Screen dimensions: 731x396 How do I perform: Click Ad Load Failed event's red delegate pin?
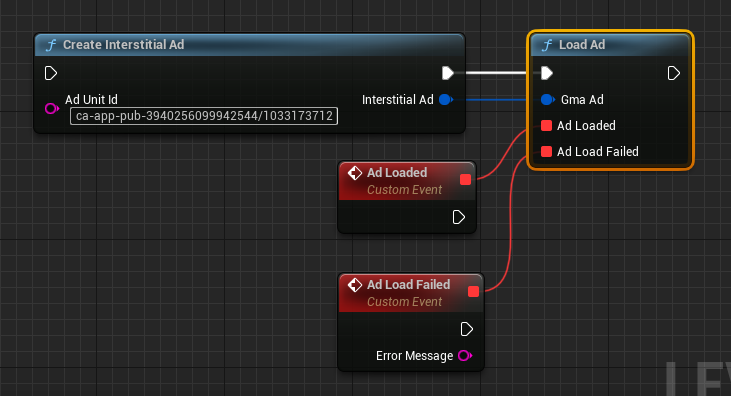tap(473, 292)
